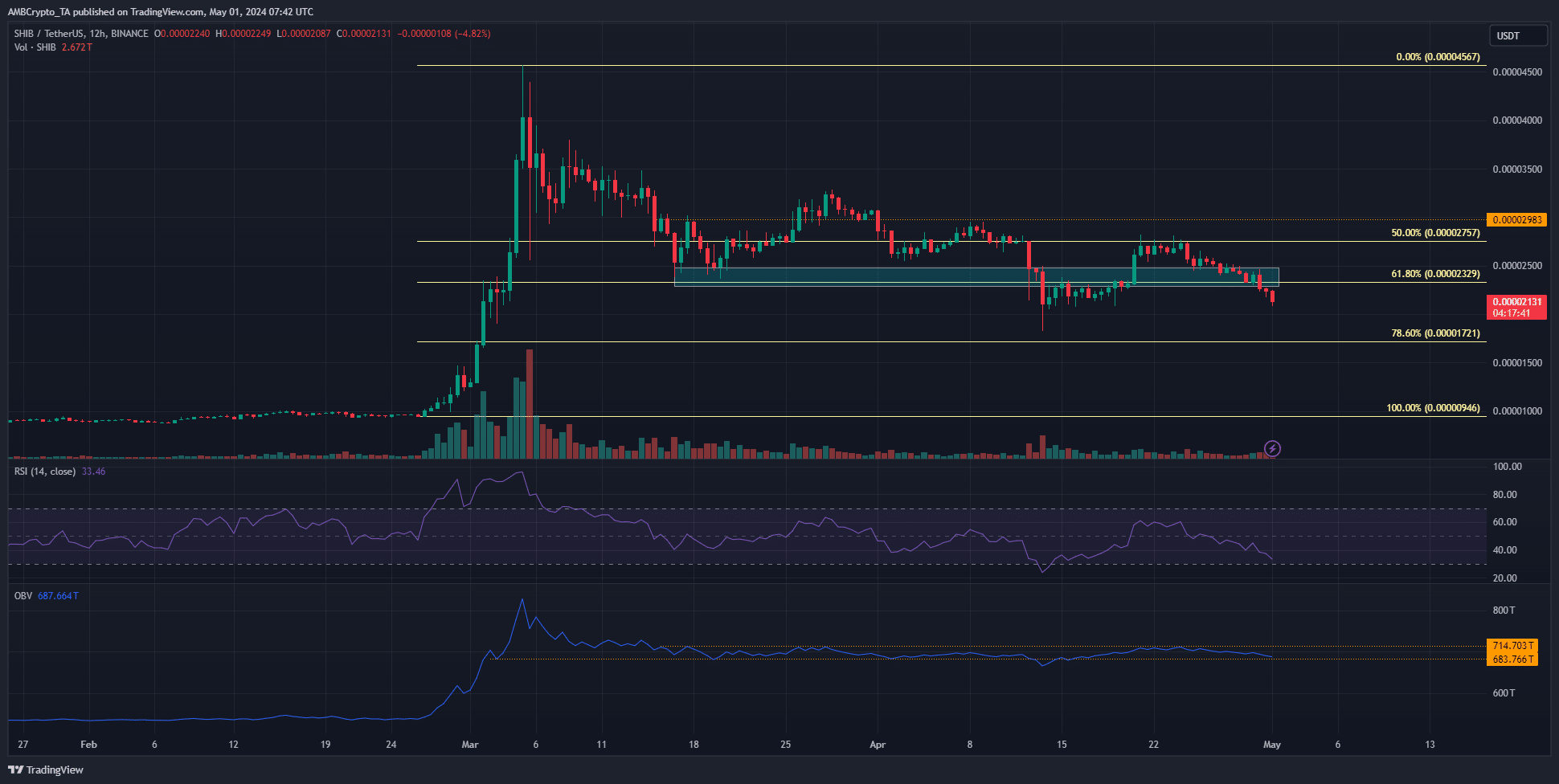Click the RSI value 33.46
Image resolution: width=1559 pixels, height=784 pixels.
point(94,472)
